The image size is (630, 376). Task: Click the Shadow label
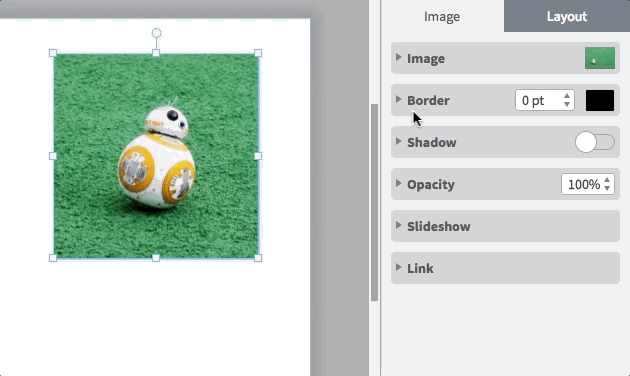432,142
